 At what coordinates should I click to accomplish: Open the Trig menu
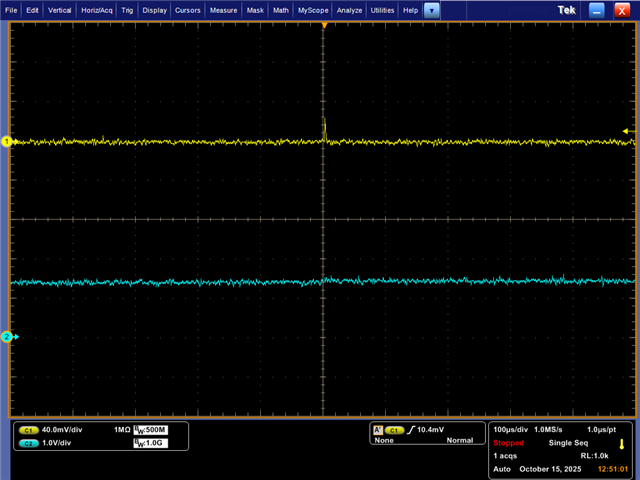coord(127,10)
